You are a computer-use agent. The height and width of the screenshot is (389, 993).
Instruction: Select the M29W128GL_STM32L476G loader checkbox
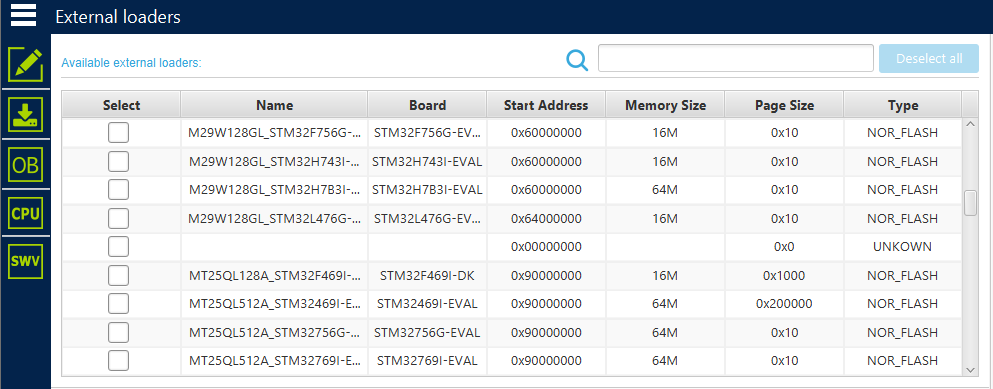click(118, 219)
